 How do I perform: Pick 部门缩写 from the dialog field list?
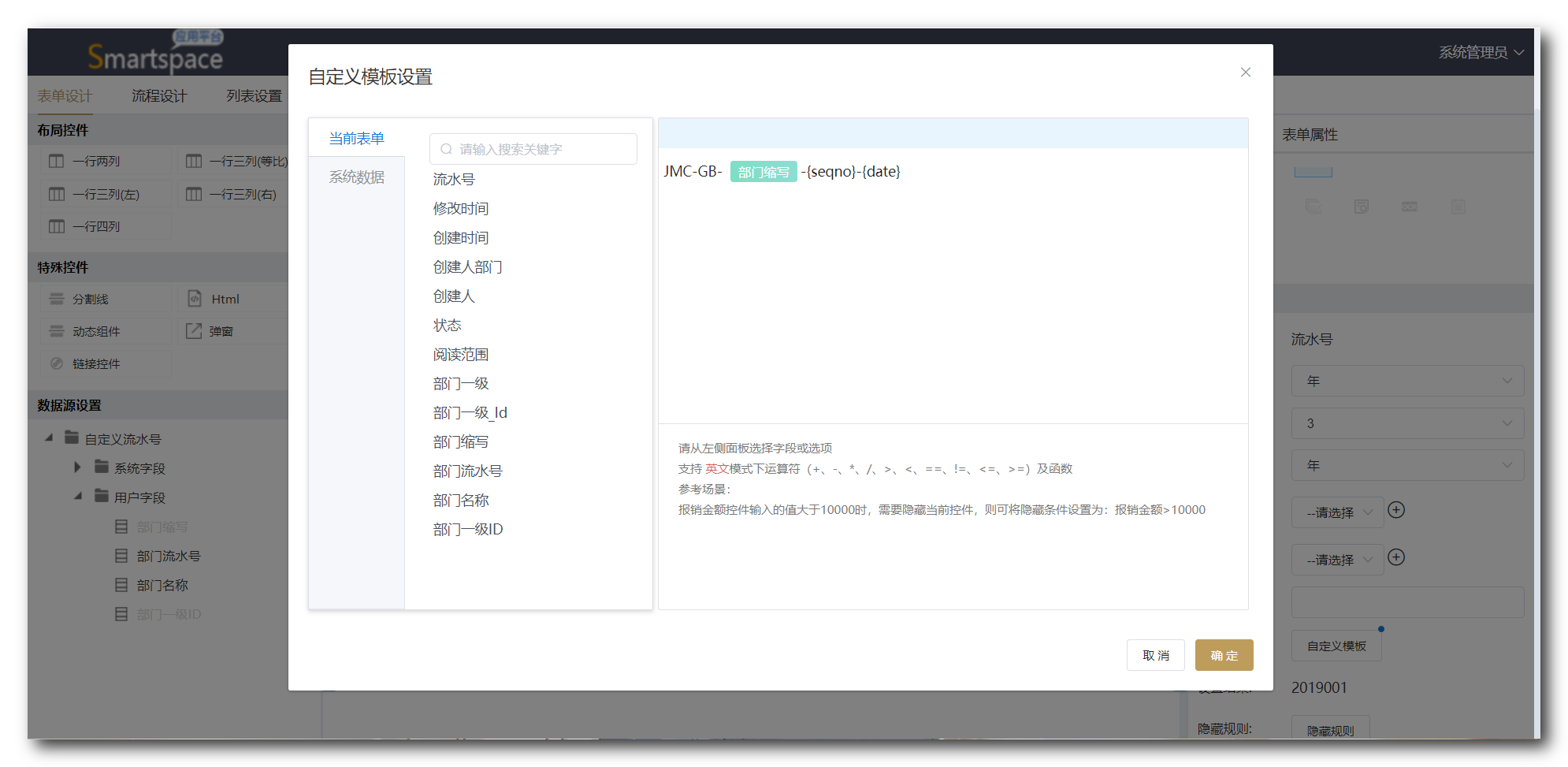point(461,442)
